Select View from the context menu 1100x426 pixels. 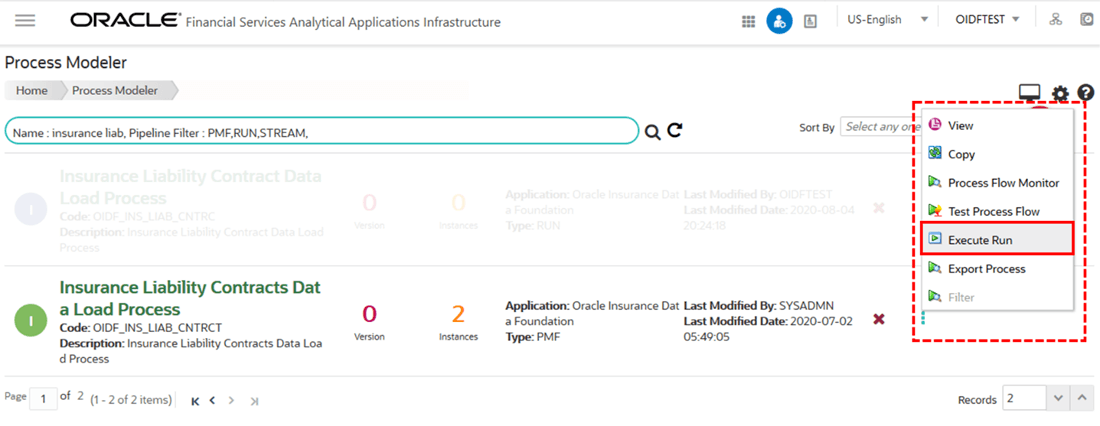point(996,126)
